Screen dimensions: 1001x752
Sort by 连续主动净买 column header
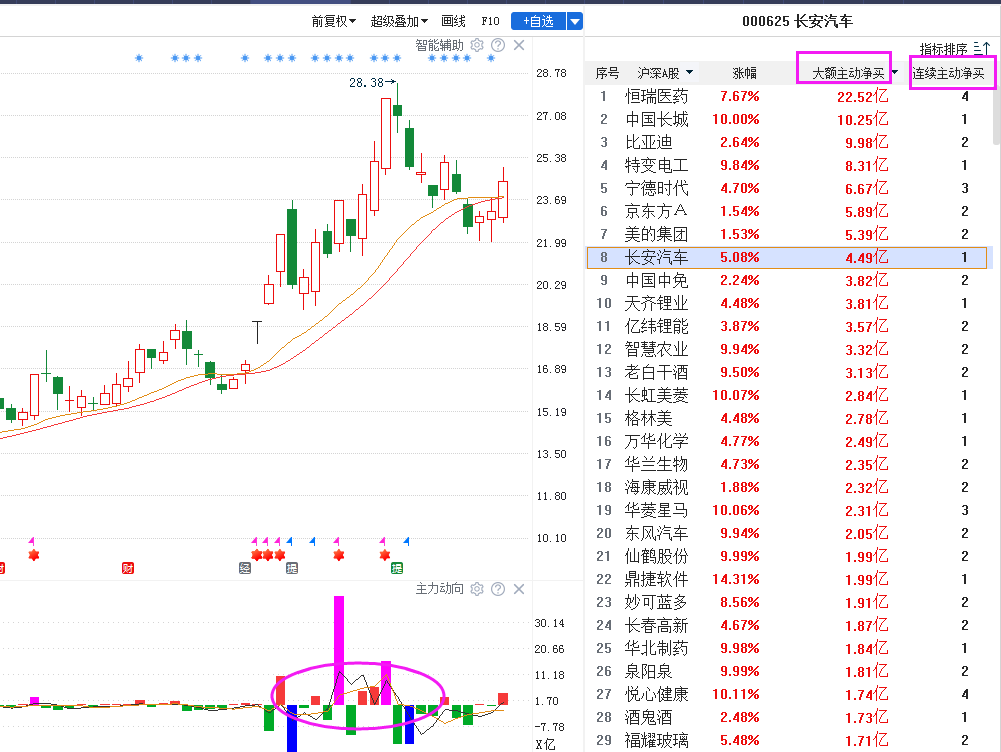pyautogui.click(x=948, y=73)
